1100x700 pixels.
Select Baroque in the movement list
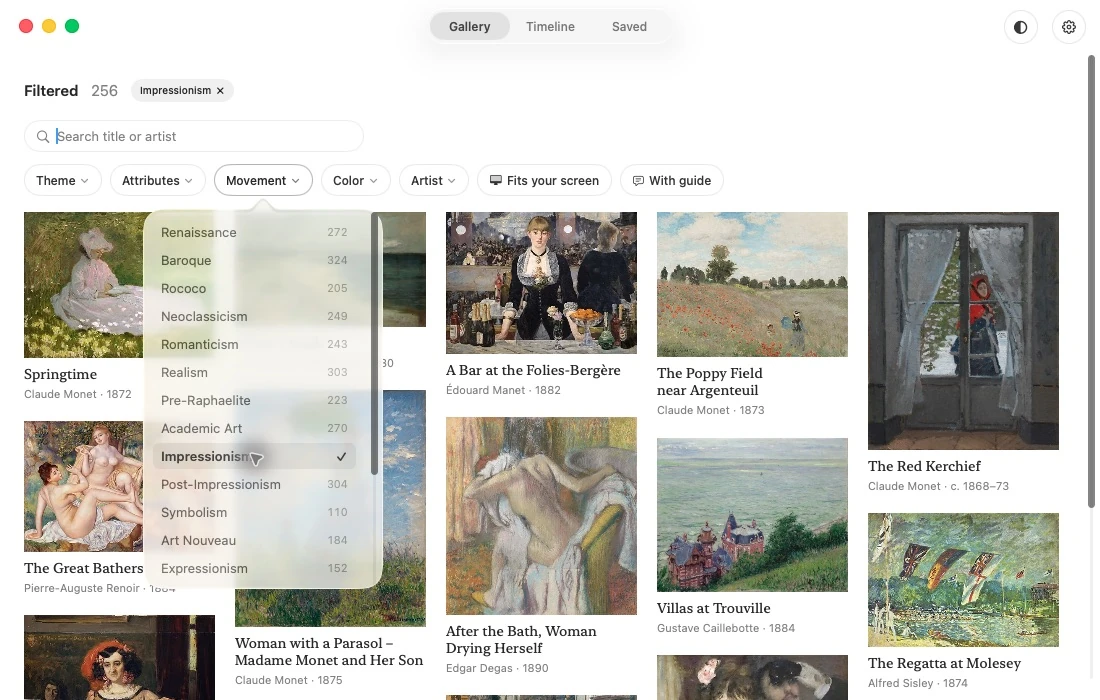pos(254,260)
